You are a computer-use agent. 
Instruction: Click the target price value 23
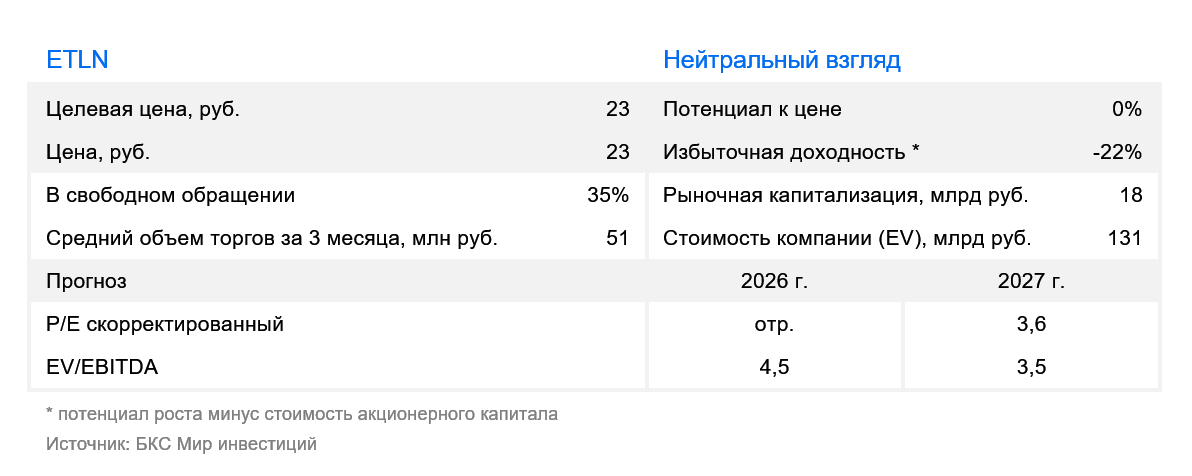(618, 109)
